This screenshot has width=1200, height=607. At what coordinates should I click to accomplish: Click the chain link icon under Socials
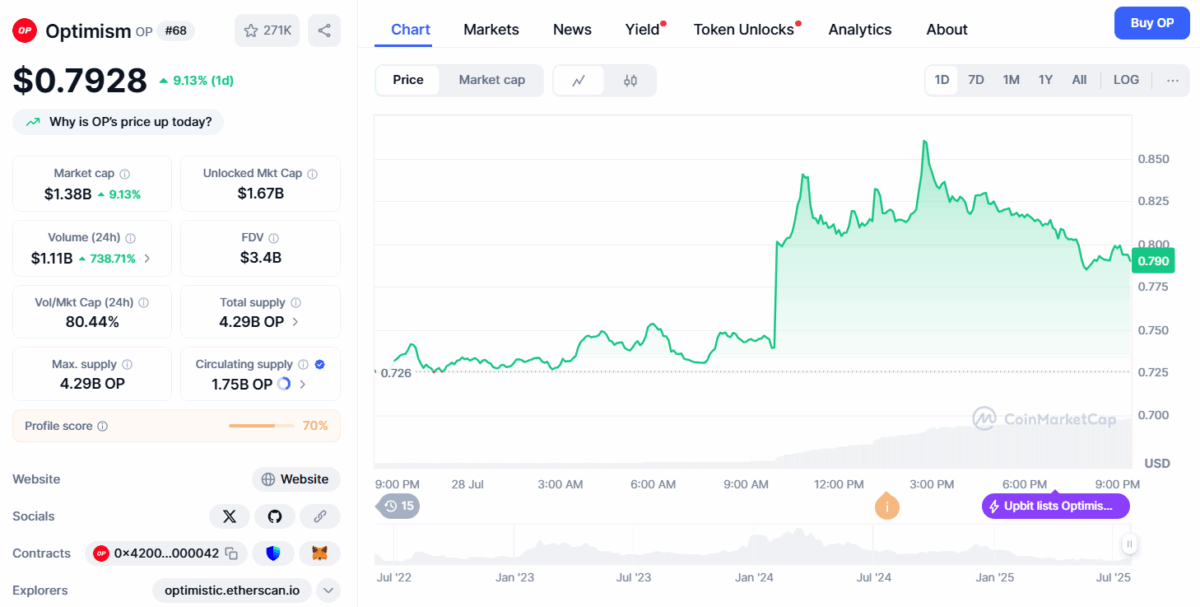pyautogui.click(x=320, y=516)
